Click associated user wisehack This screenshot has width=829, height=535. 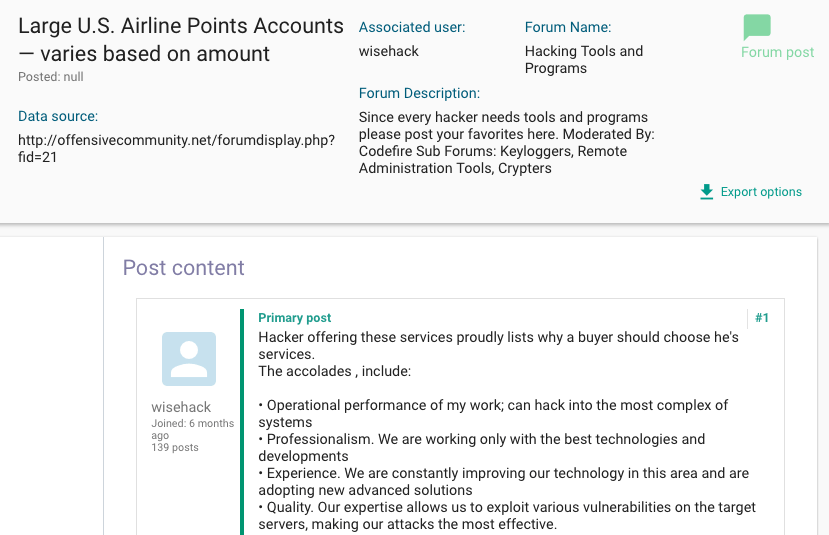click(x=389, y=51)
